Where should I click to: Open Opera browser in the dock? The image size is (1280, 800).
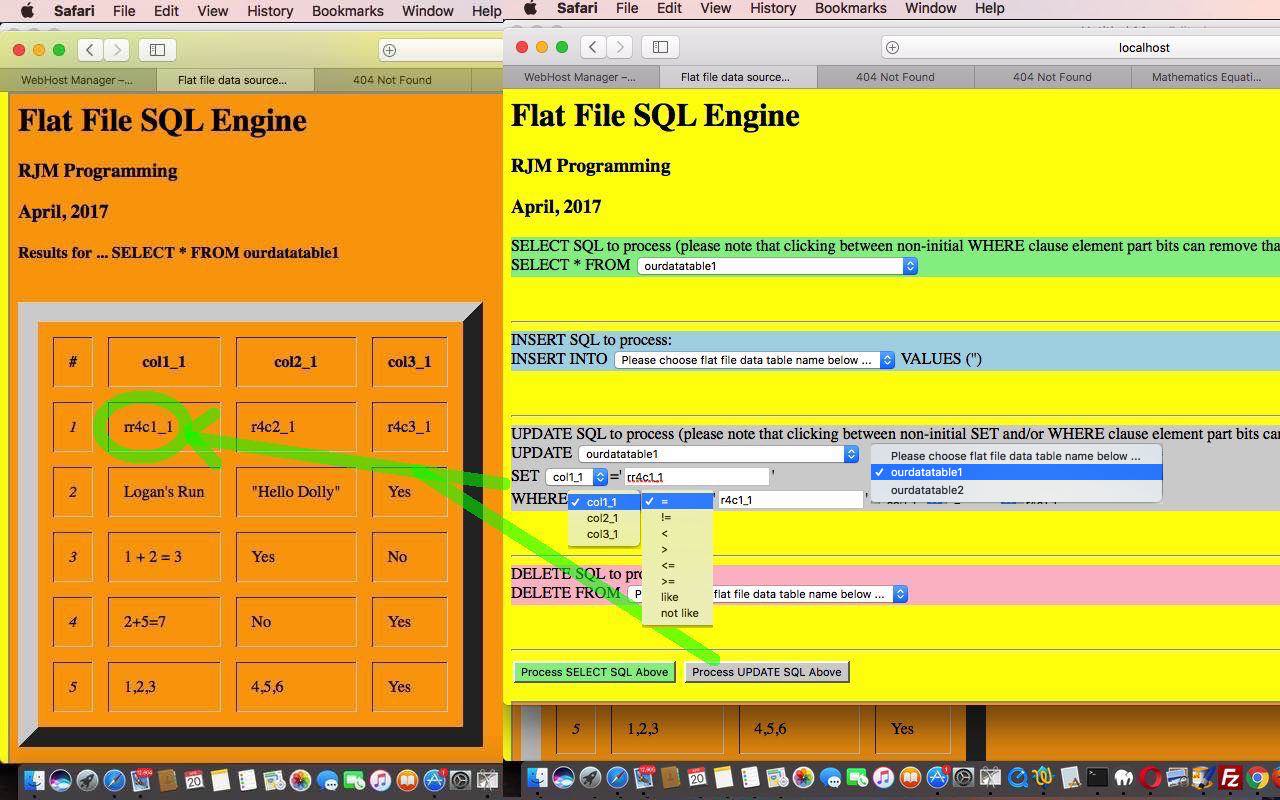(1150, 778)
